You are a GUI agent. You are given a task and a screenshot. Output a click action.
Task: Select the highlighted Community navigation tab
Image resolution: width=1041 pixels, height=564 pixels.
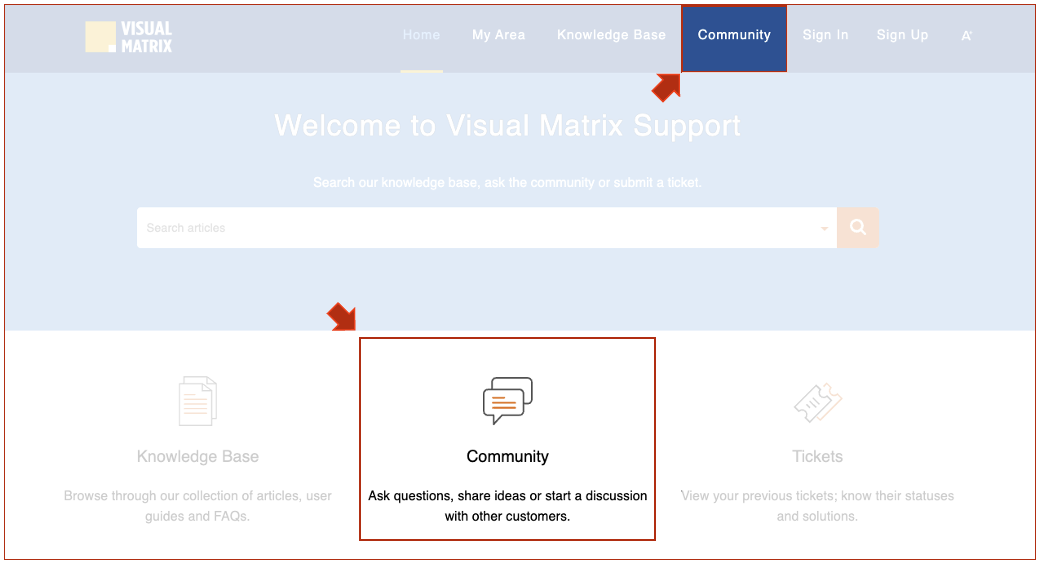point(734,35)
